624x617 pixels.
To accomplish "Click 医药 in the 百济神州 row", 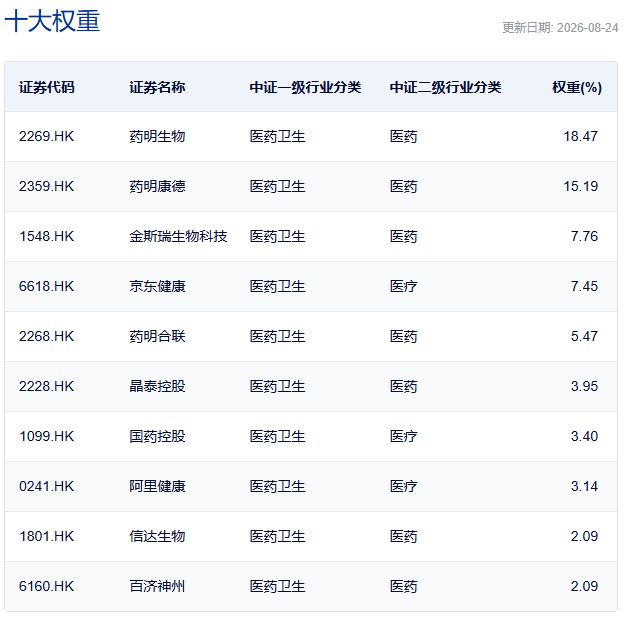I will coord(404,586).
